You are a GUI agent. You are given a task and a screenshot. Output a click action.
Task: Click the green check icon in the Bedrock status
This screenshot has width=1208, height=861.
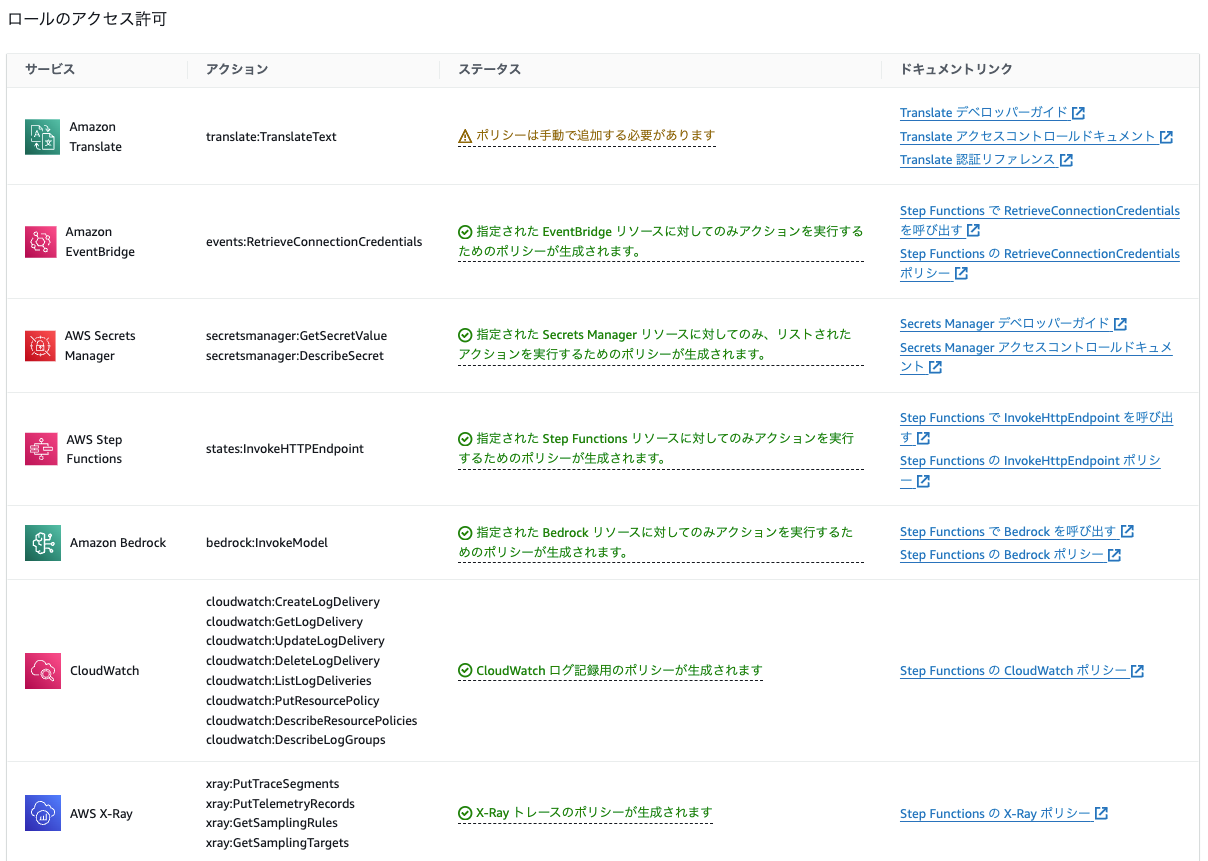[x=465, y=534]
